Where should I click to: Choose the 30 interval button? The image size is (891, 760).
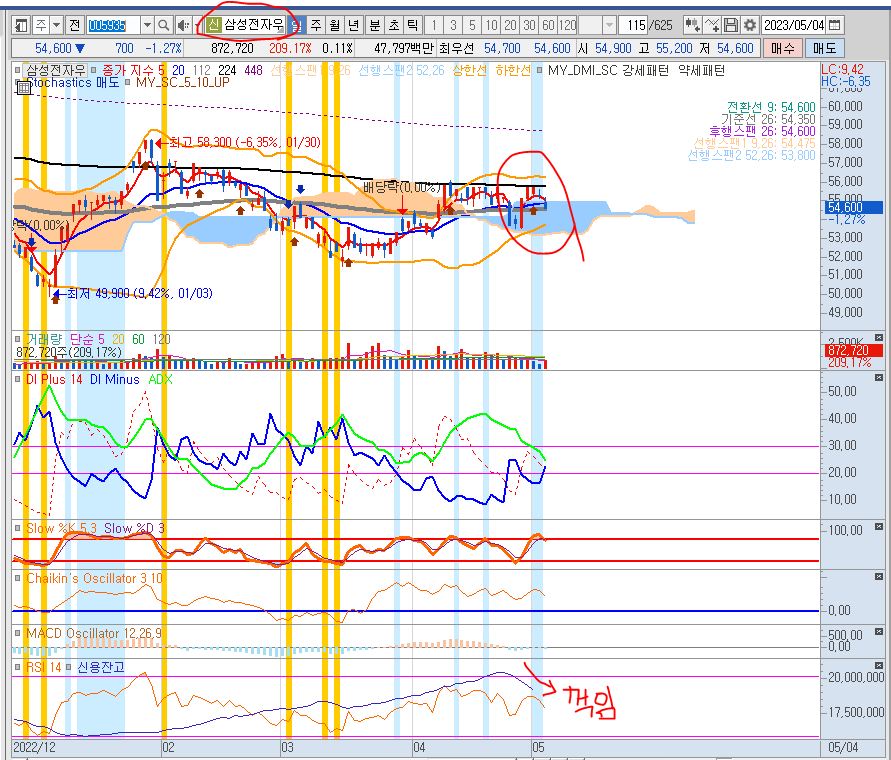coord(530,25)
